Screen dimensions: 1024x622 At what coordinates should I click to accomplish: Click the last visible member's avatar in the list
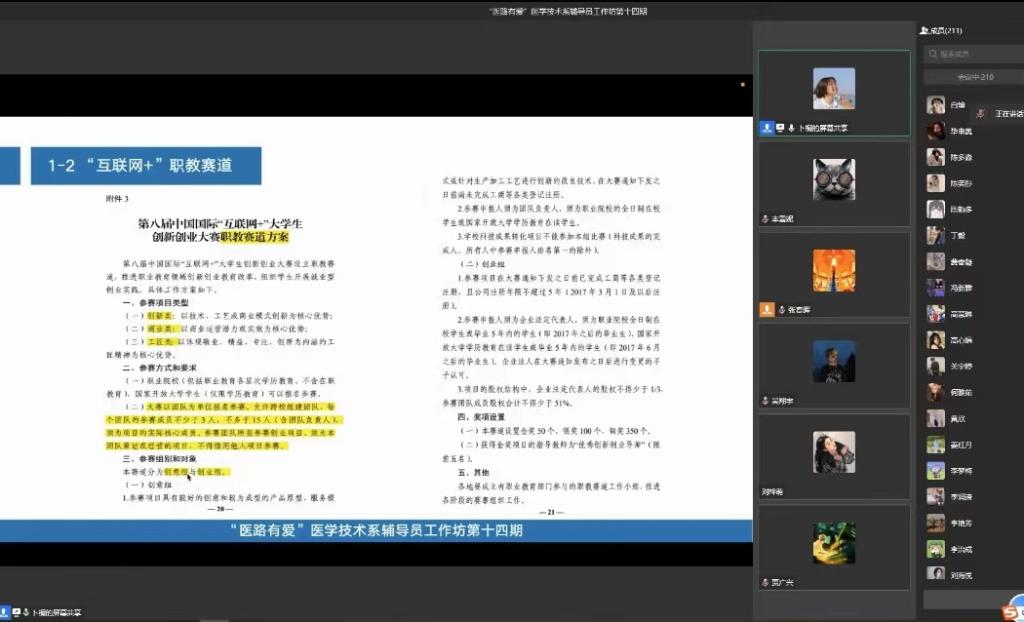click(936, 574)
